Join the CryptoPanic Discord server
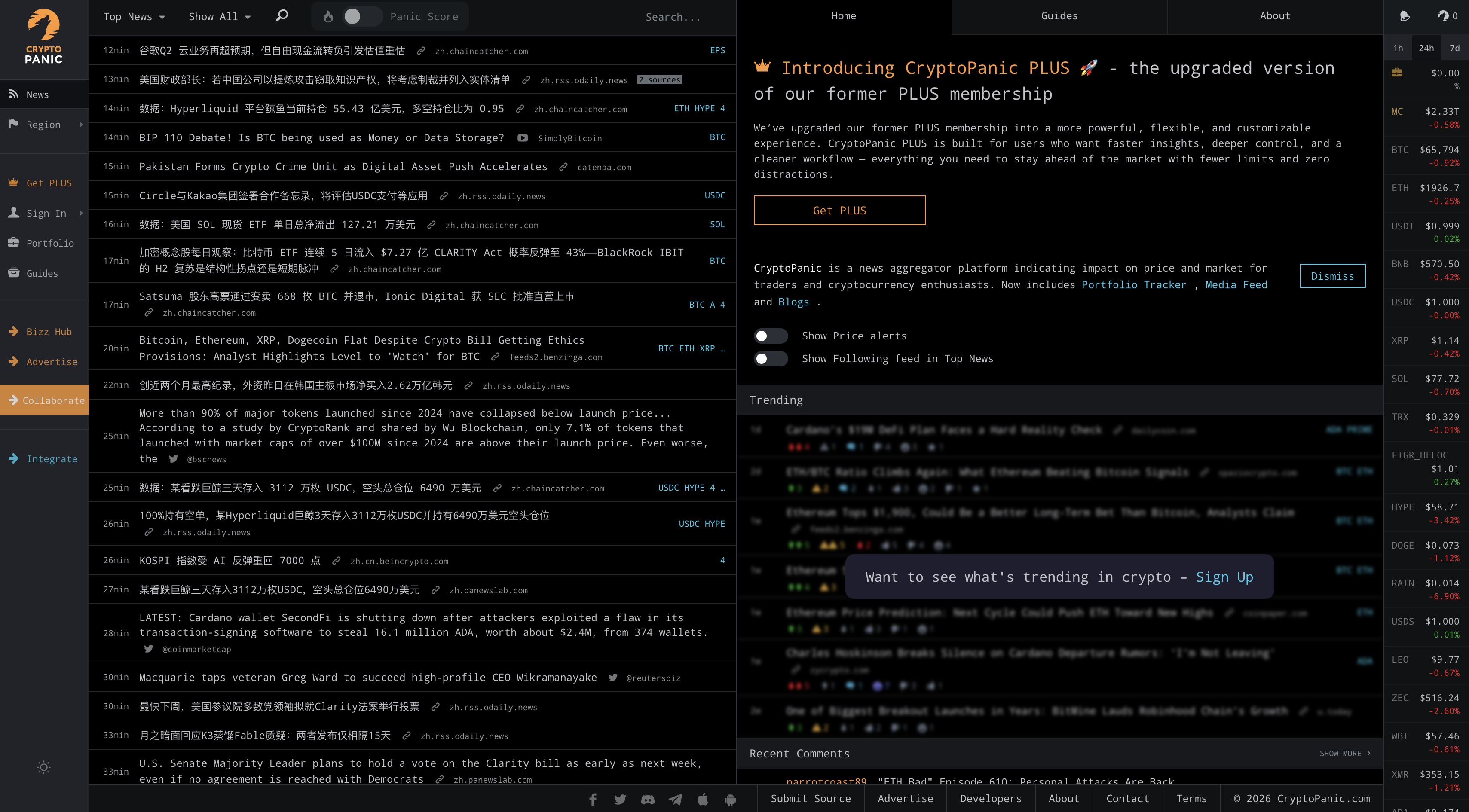Image resolution: width=1469 pixels, height=812 pixels. tap(648, 799)
